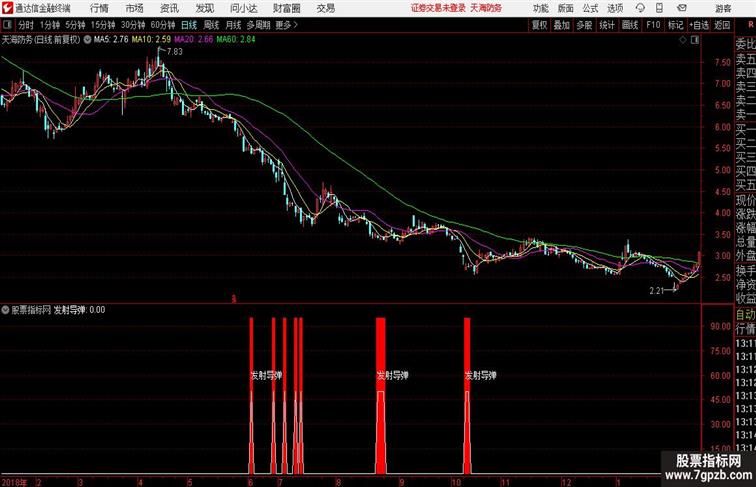
Task: Open the 资讯 menu
Action: tap(169, 8)
